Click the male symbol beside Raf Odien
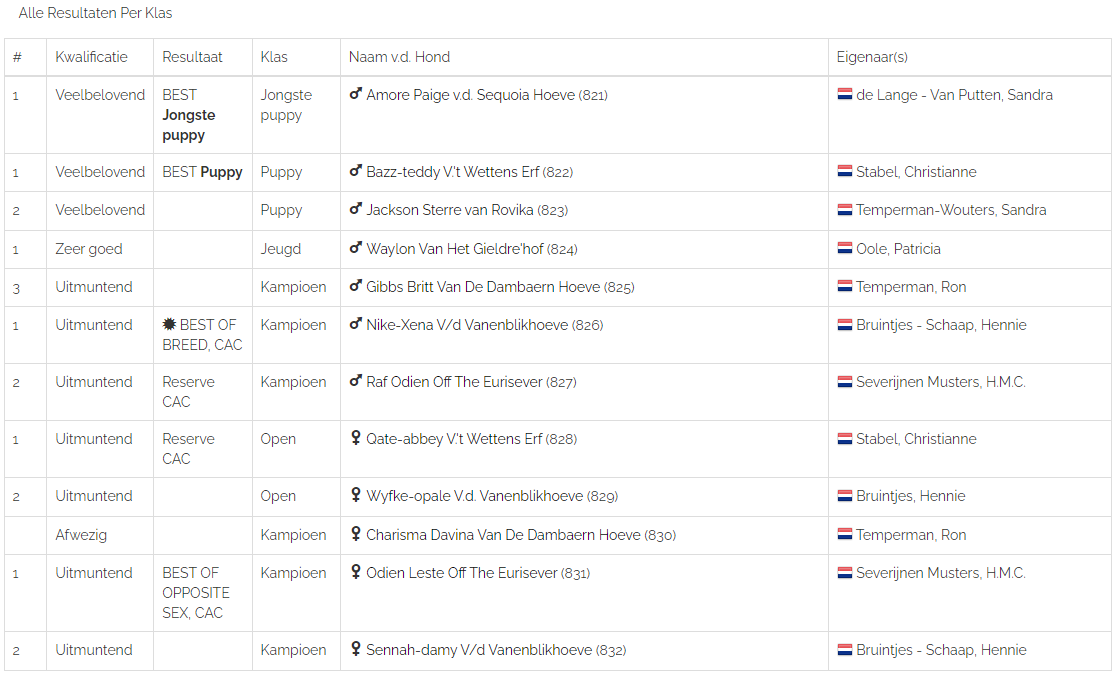This screenshot has width=1114, height=673. click(x=355, y=382)
